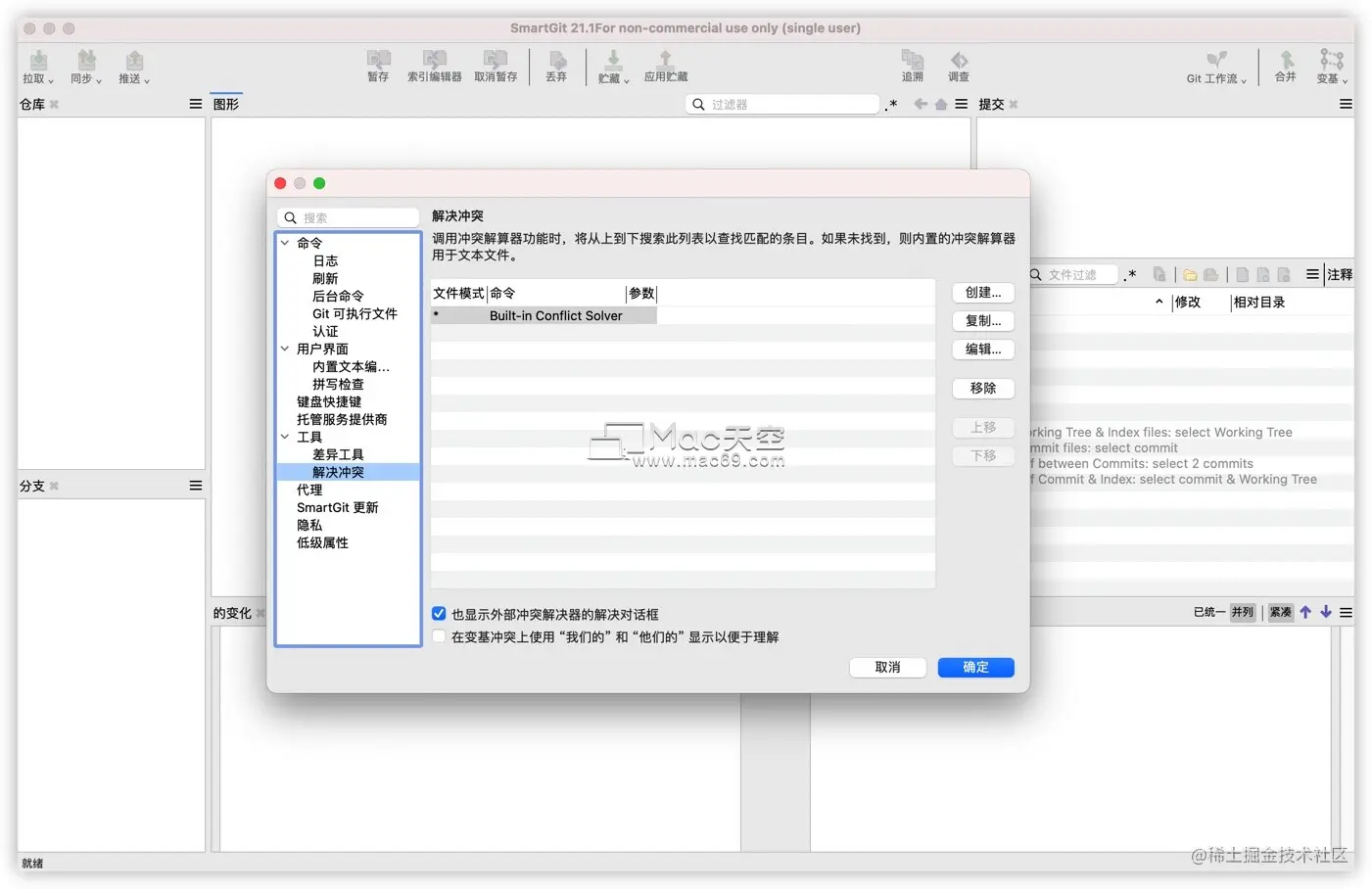Click the 调查 (Investigate) toolbar icon
The height and width of the screenshot is (889, 1372).
959,60
